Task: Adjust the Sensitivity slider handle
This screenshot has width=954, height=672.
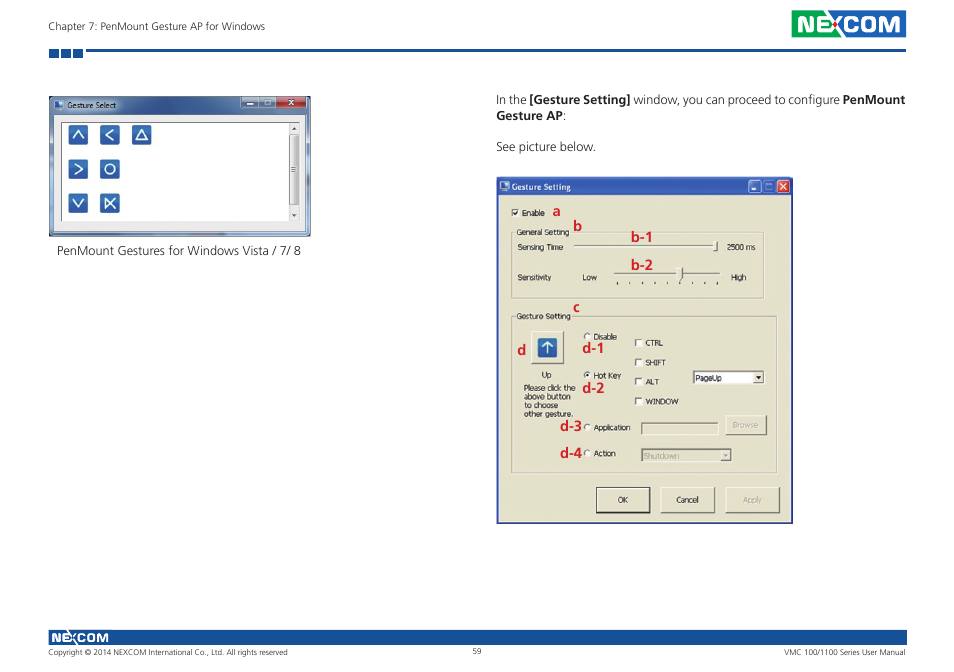Action: (681, 274)
